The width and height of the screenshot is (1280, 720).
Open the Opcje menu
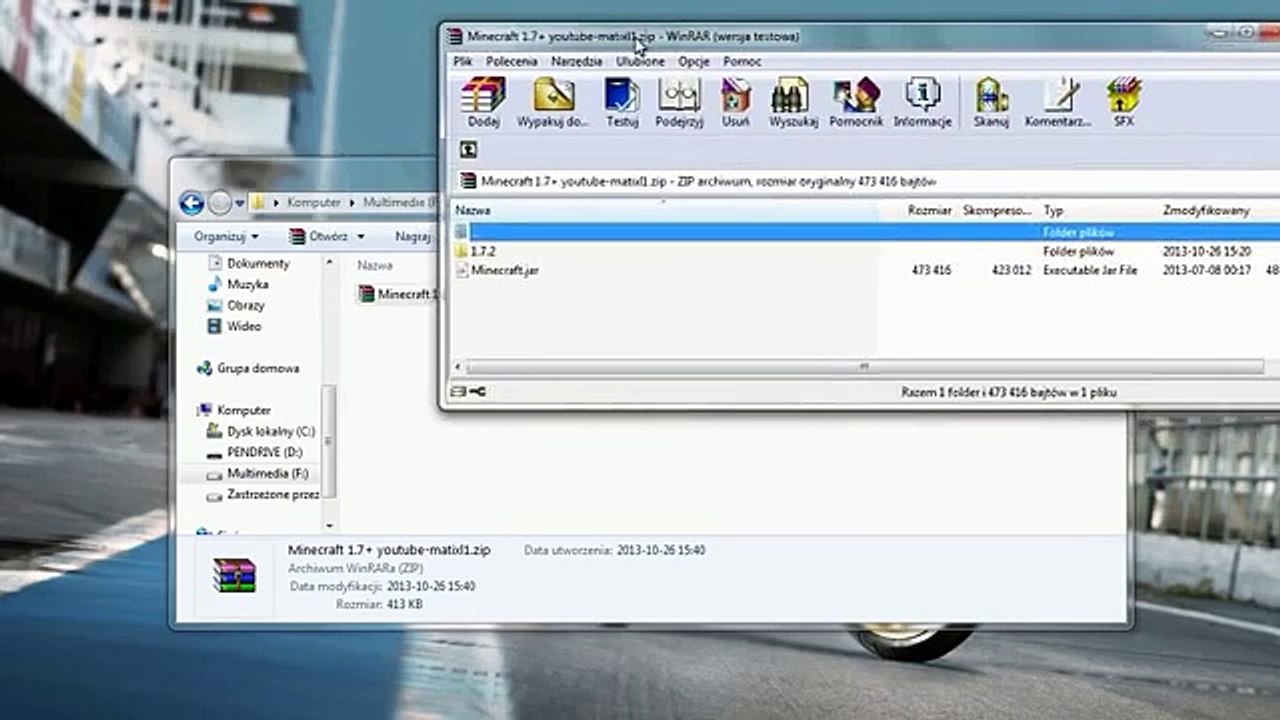click(694, 61)
